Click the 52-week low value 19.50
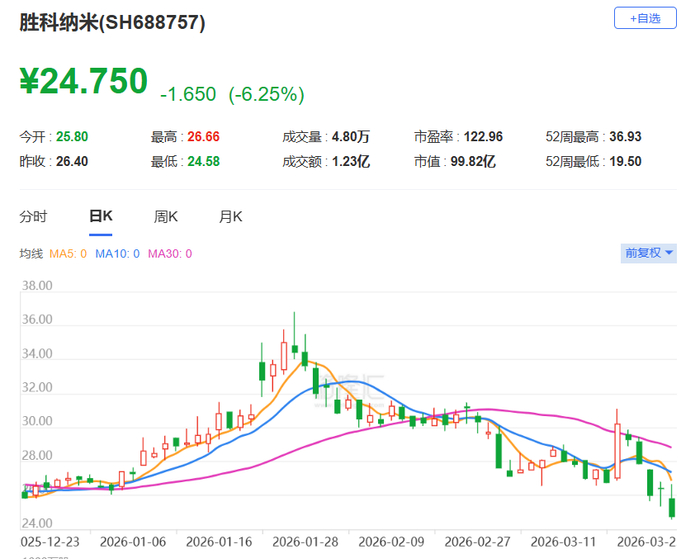Viewport: 700px width, 559px height. coord(625,161)
